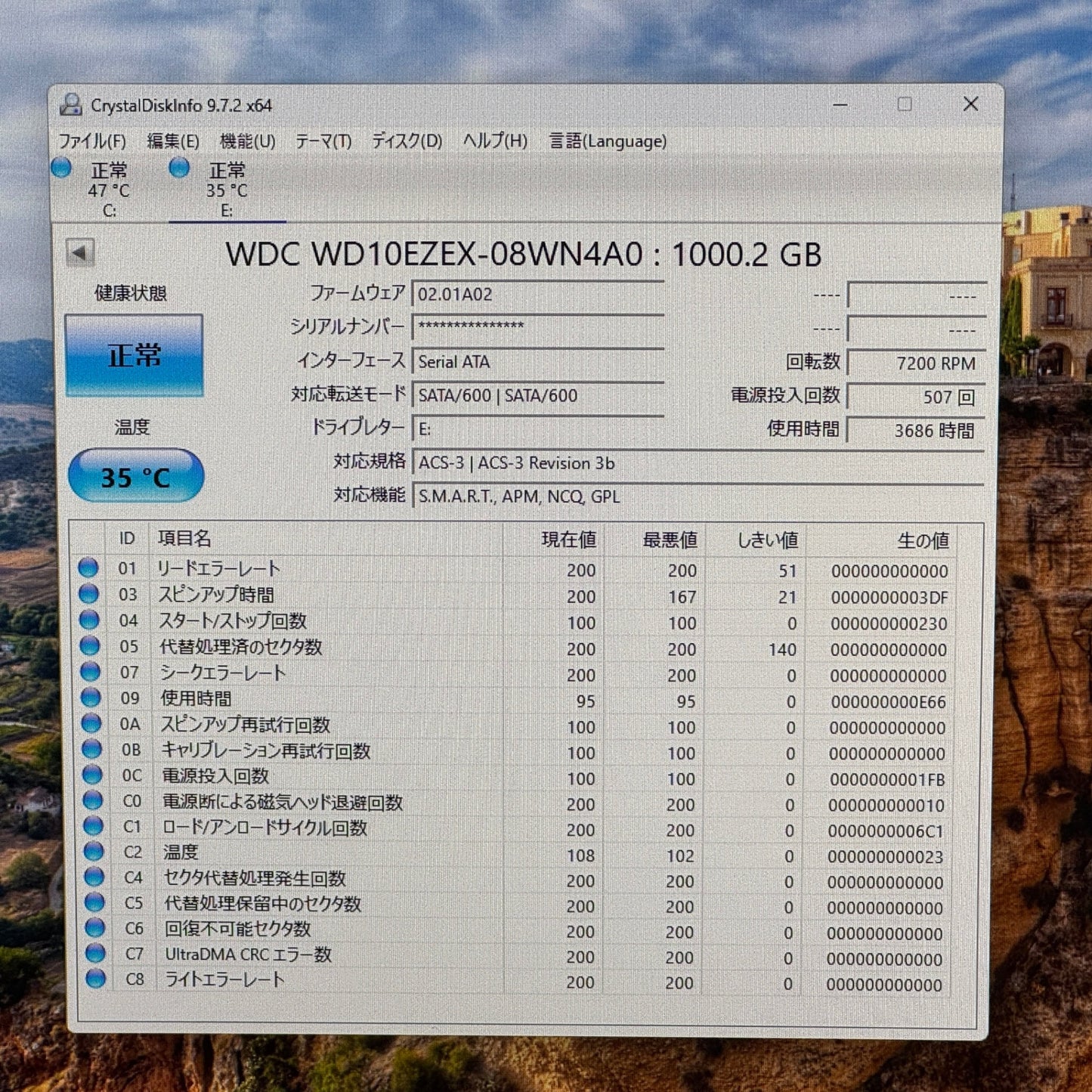
Task: Click raw value 000000000010
Action: 886,806
